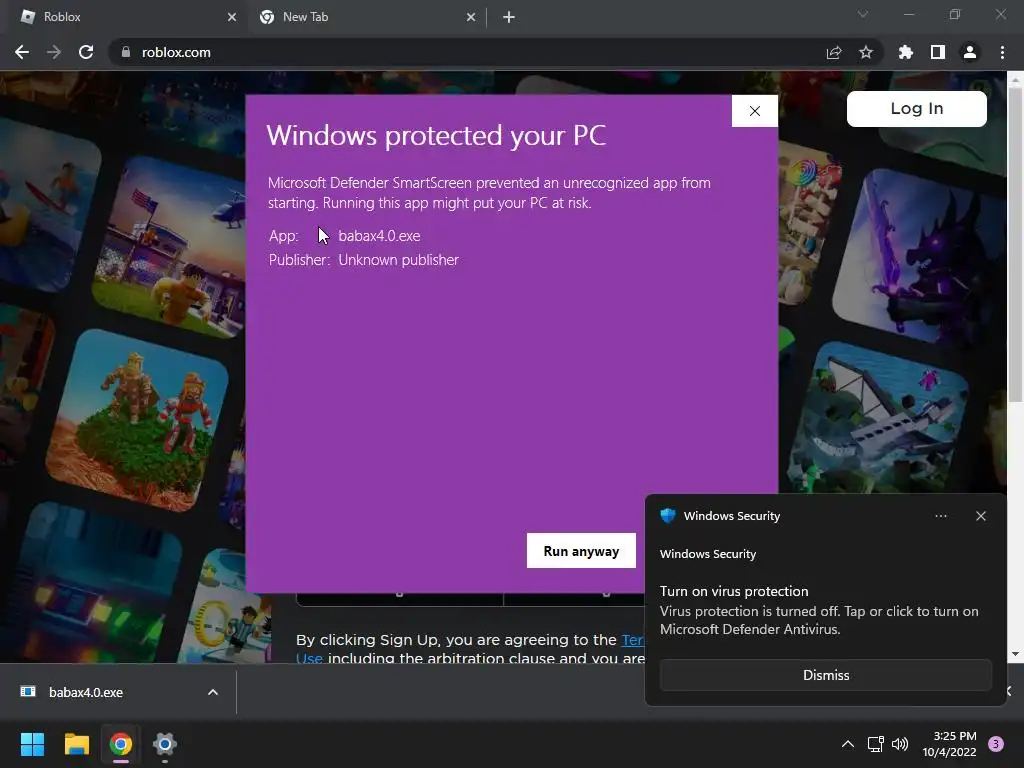Click the scrollbar down arrow

coord(1016,654)
